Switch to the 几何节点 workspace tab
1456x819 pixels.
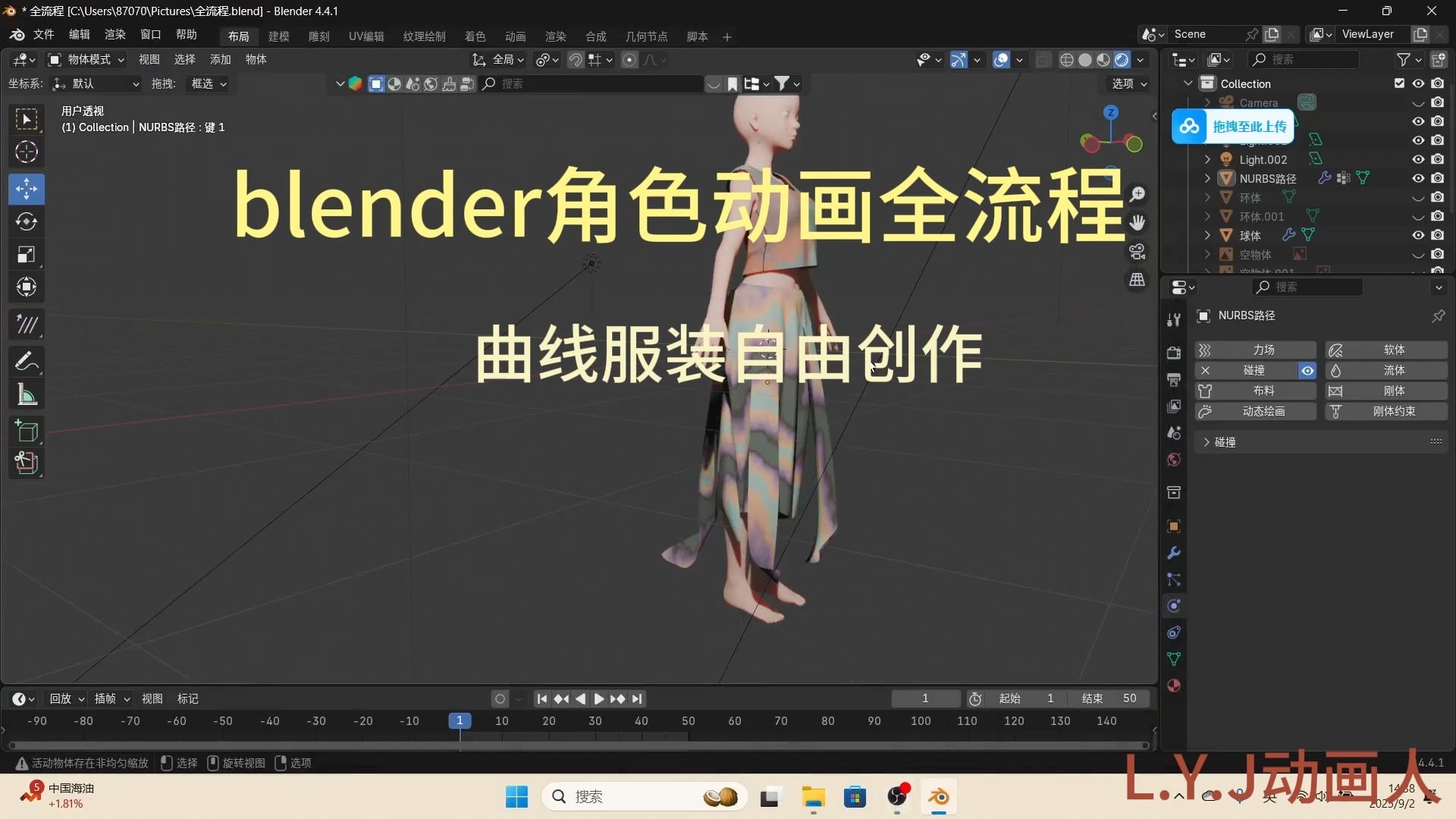click(646, 36)
